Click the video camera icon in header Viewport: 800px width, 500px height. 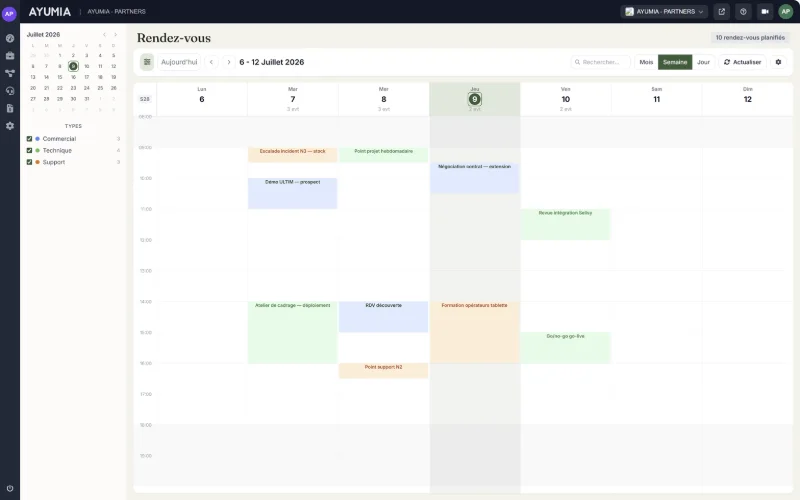click(764, 11)
